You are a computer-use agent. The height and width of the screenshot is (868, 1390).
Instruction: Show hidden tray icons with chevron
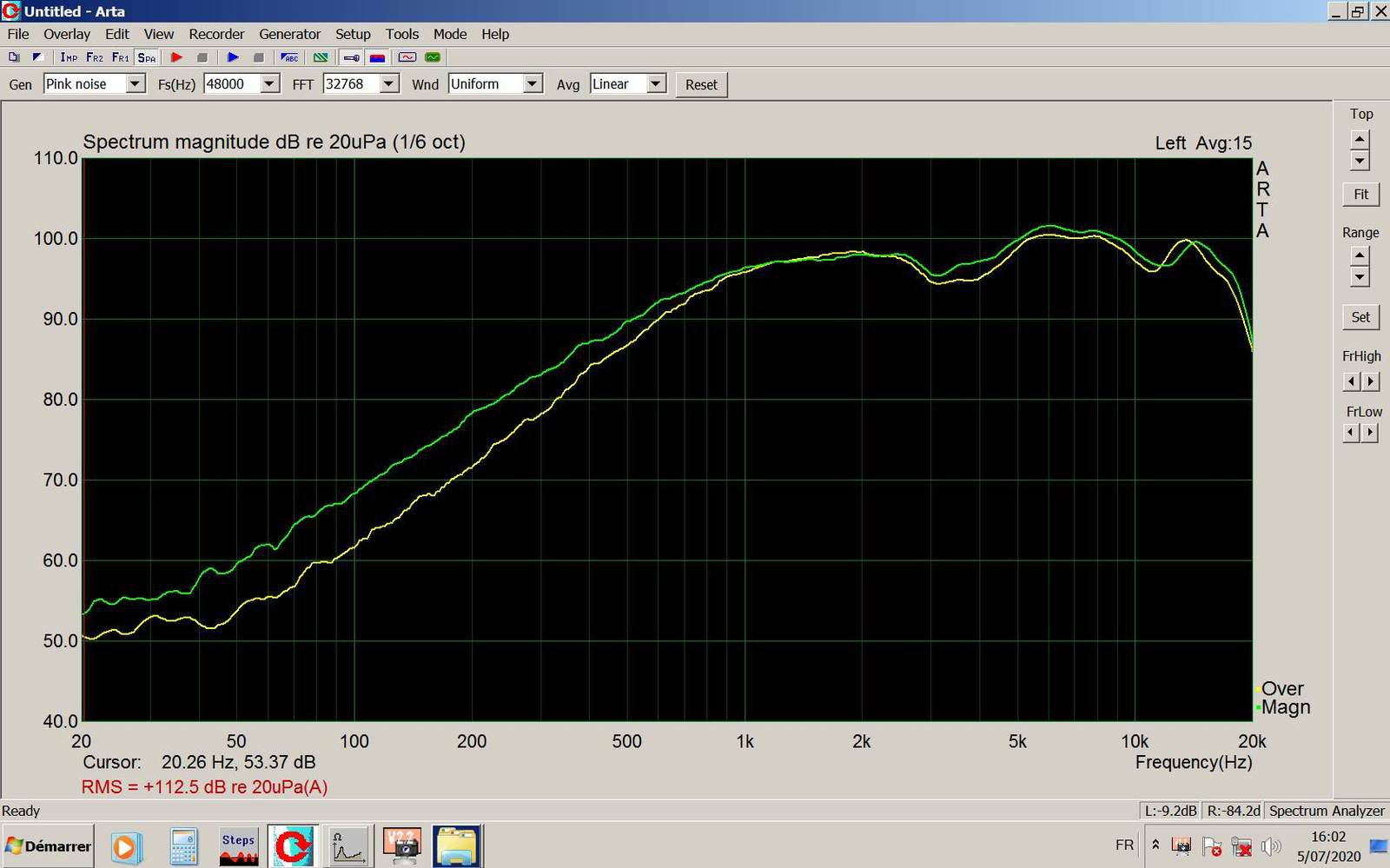coord(1155,845)
